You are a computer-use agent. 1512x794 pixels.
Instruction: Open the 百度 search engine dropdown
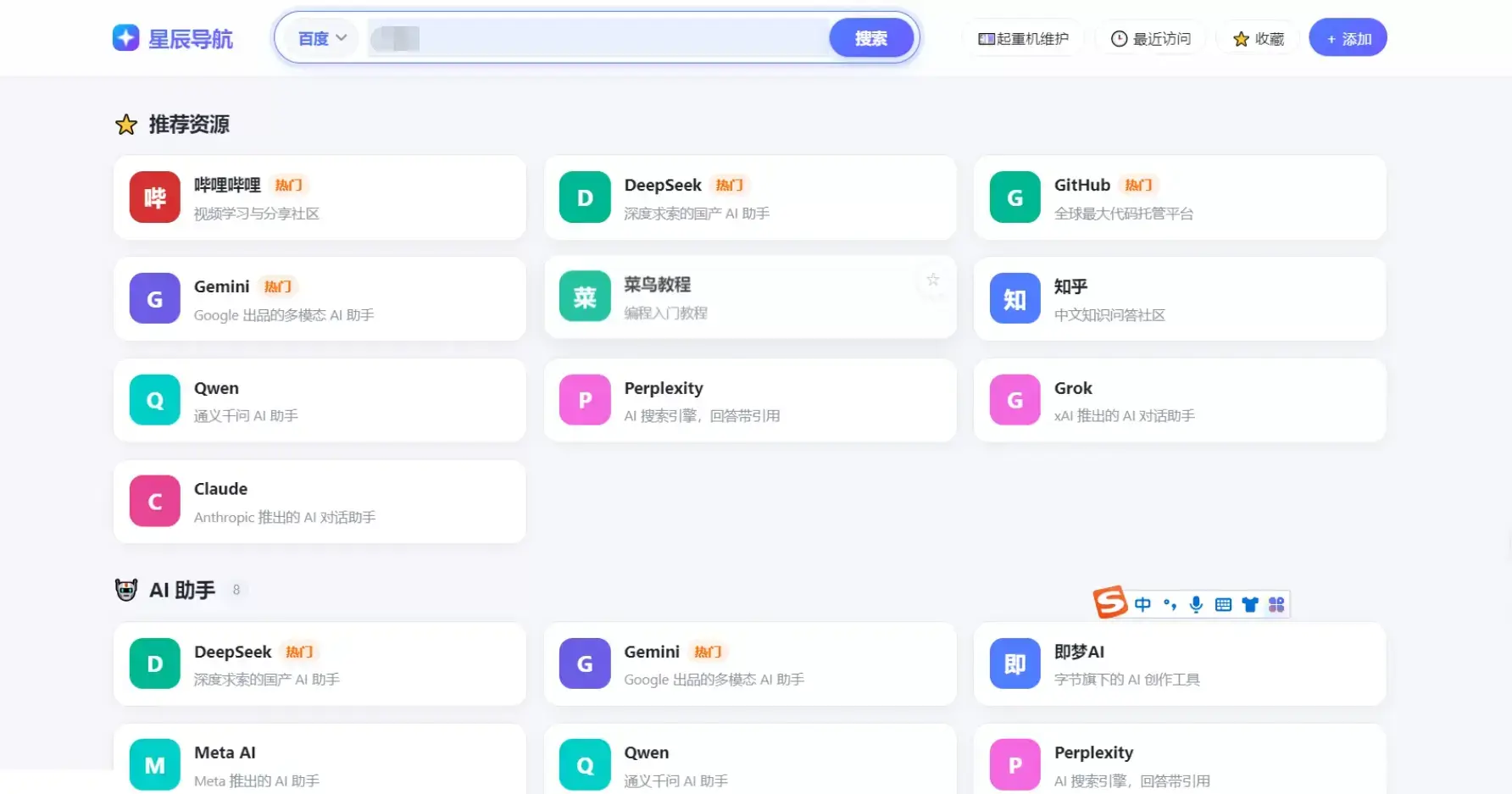(322, 38)
